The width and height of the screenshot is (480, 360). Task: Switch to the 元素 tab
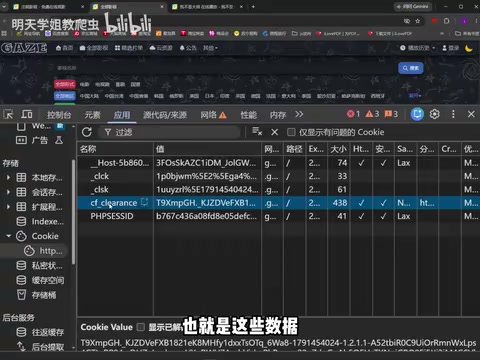pos(92,115)
